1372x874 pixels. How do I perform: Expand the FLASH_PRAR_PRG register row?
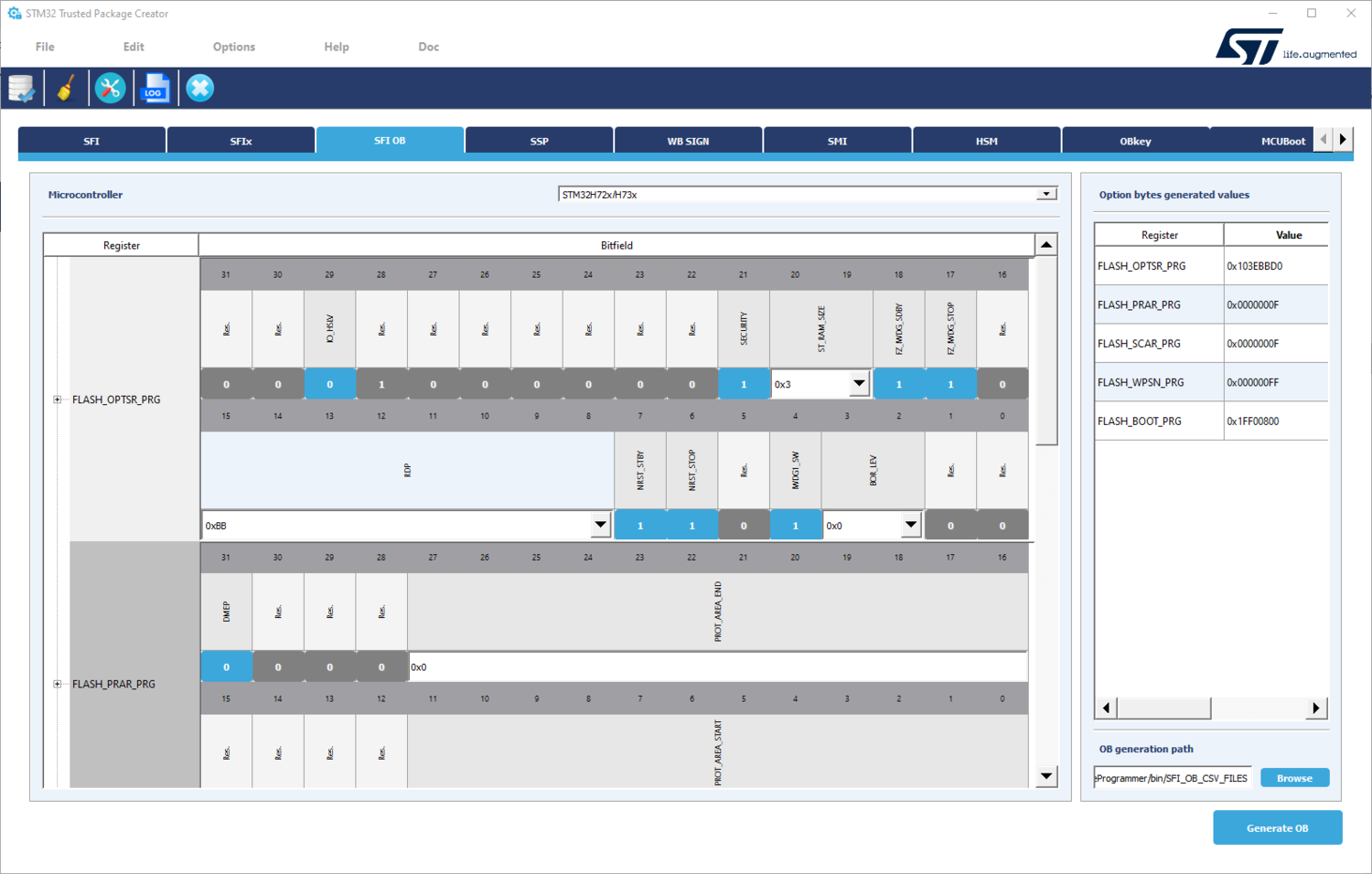click(x=57, y=684)
